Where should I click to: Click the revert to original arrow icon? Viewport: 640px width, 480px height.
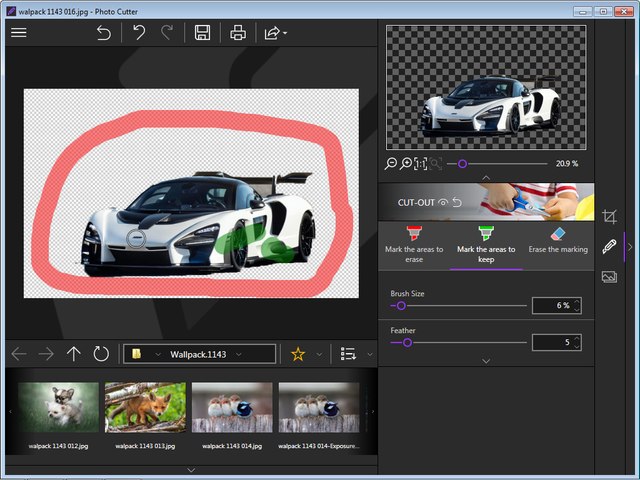pos(104,33)
